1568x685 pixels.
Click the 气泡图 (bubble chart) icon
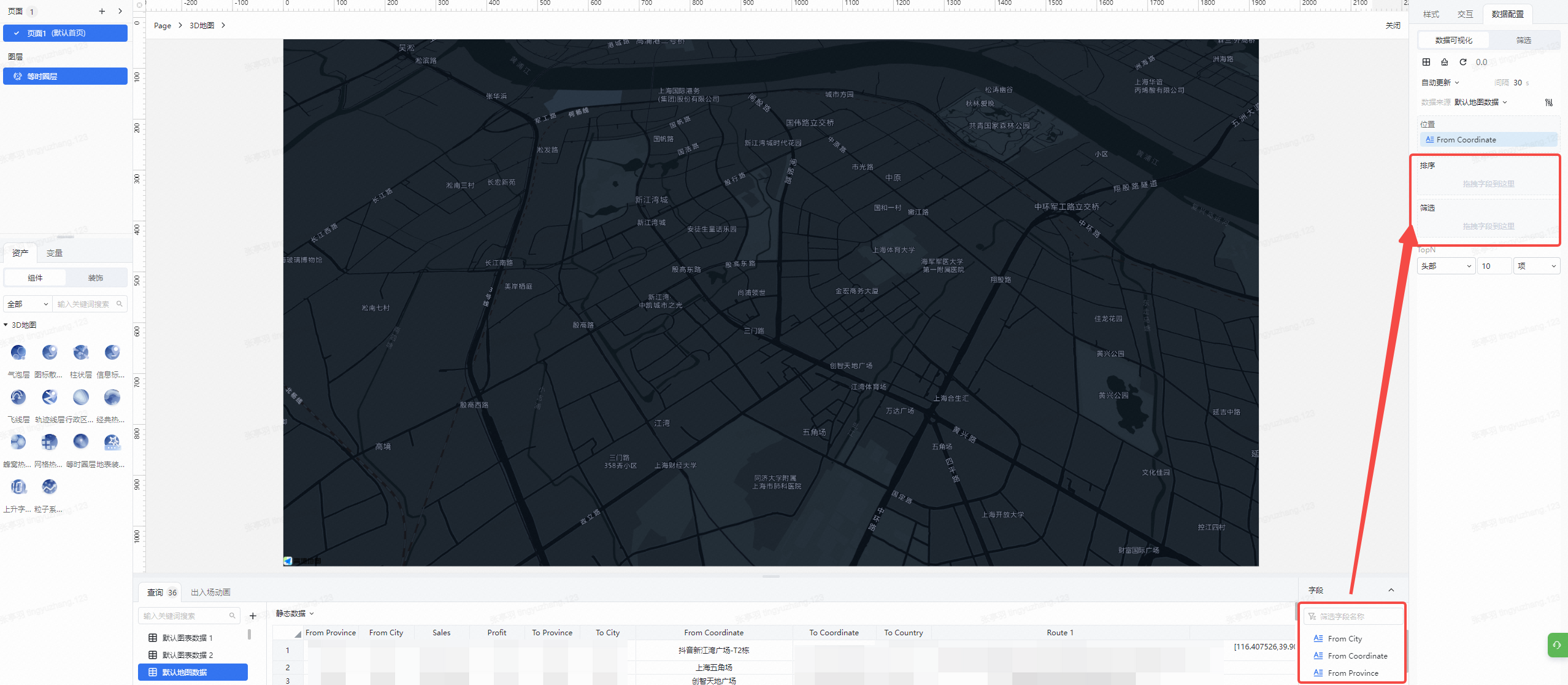click(18, 354)
